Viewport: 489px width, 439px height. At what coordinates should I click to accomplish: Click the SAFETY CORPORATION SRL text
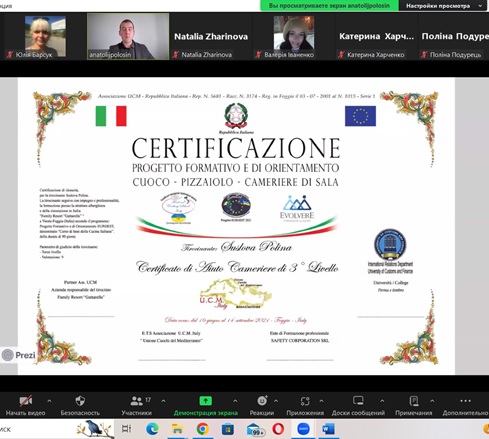[300, 341]
